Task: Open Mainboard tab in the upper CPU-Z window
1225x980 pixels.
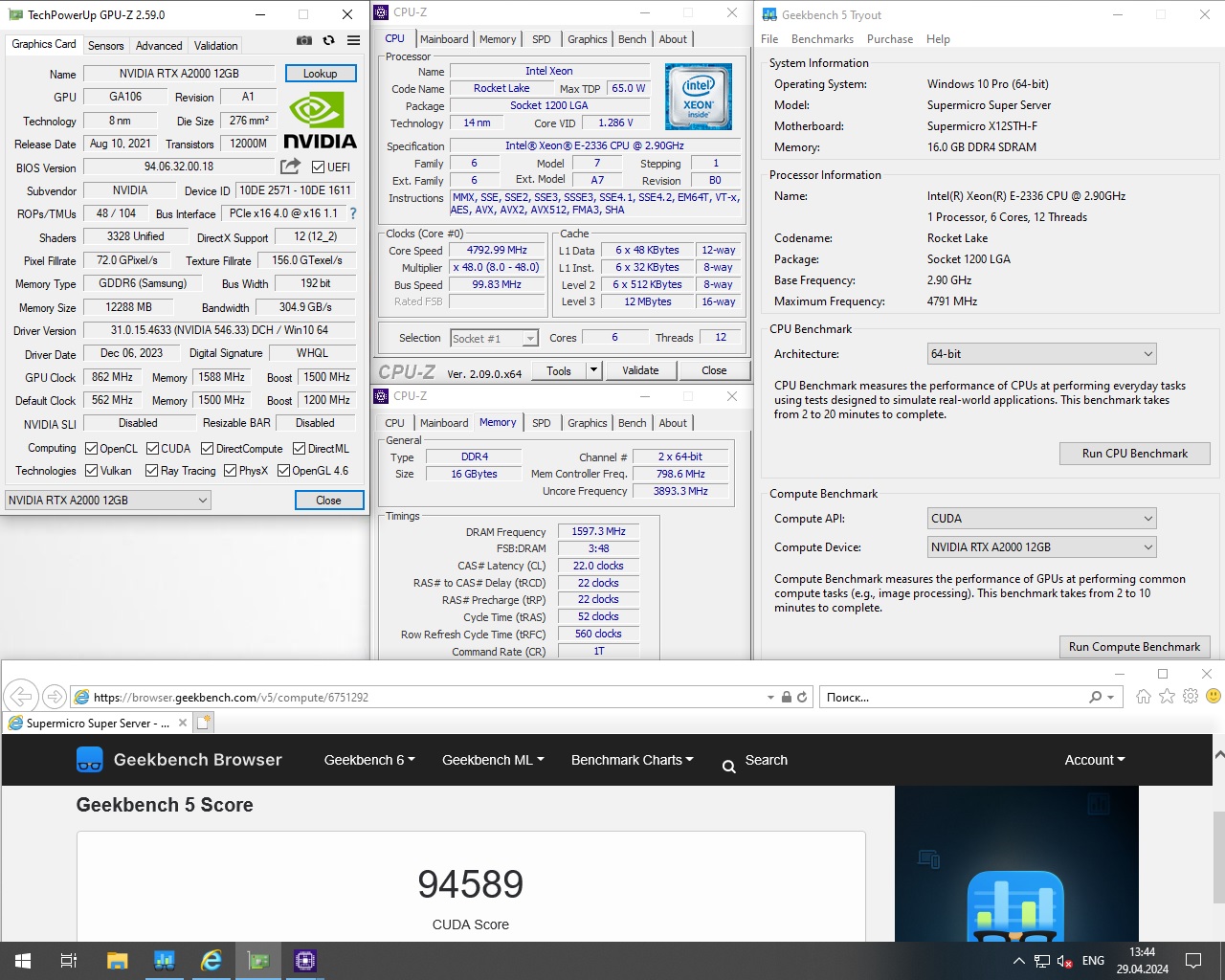Action: pyautogui.click(x=444, y=39)
